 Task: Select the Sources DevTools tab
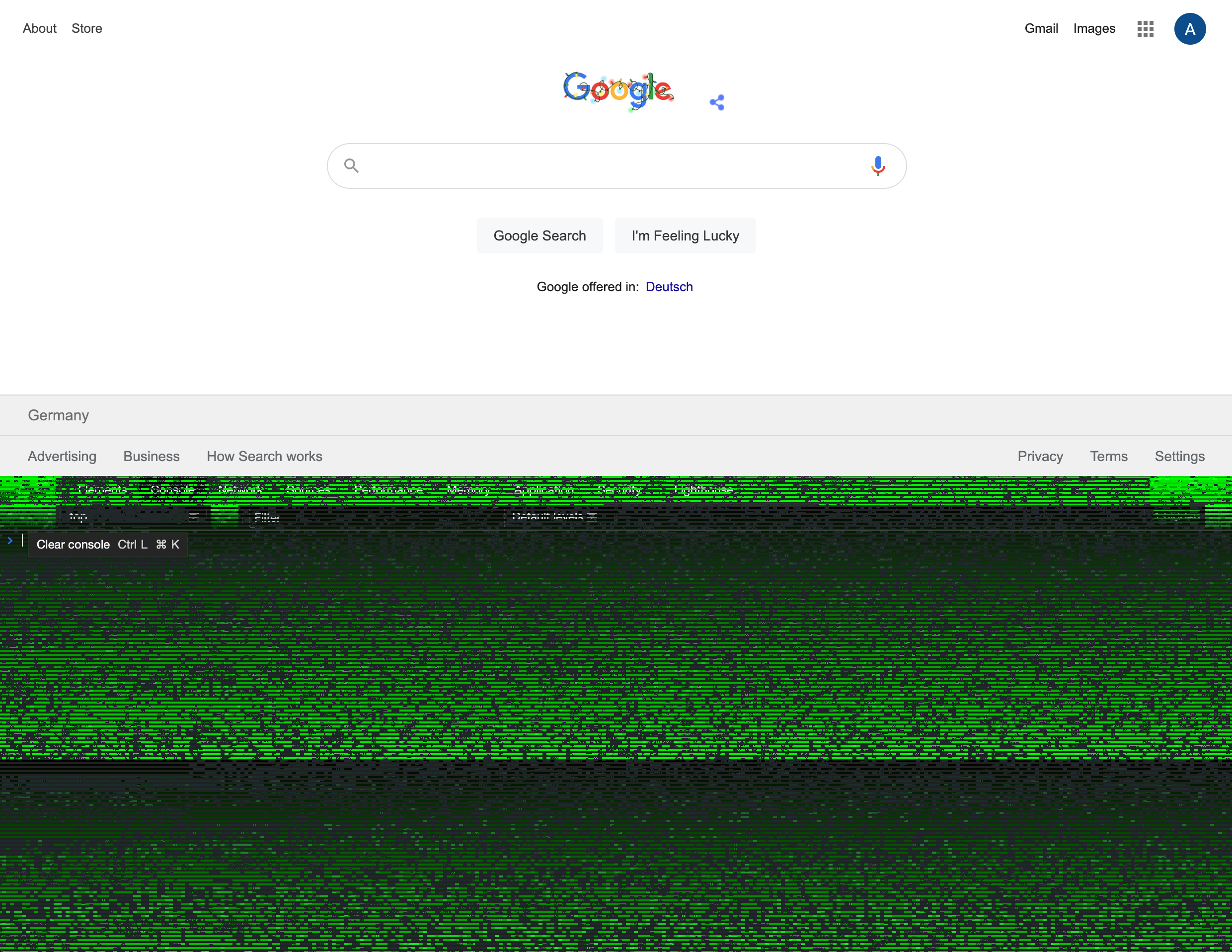(x=308, y=490)
